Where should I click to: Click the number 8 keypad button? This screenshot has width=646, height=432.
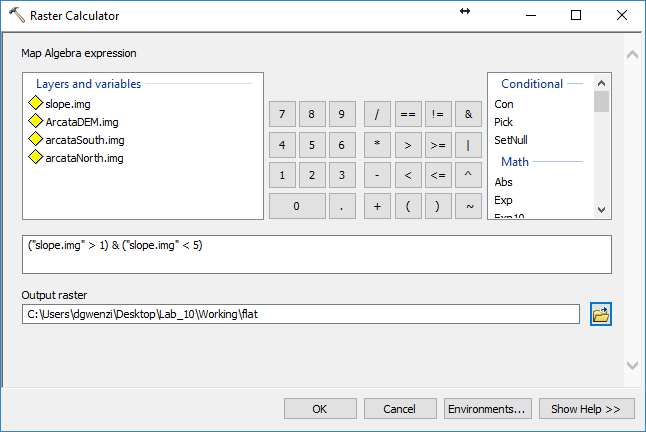pyautogui.click(x=312, y=114)
